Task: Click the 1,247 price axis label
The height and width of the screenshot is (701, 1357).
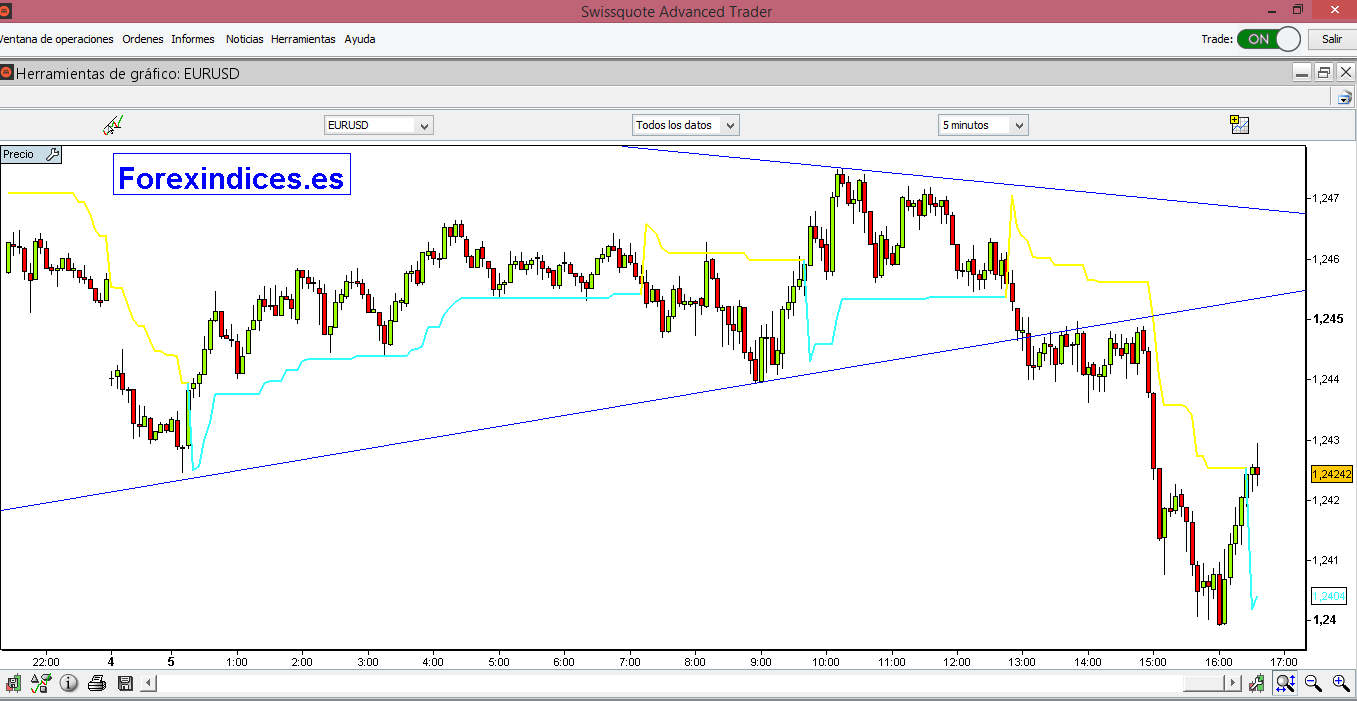Action: [1327, 199]
